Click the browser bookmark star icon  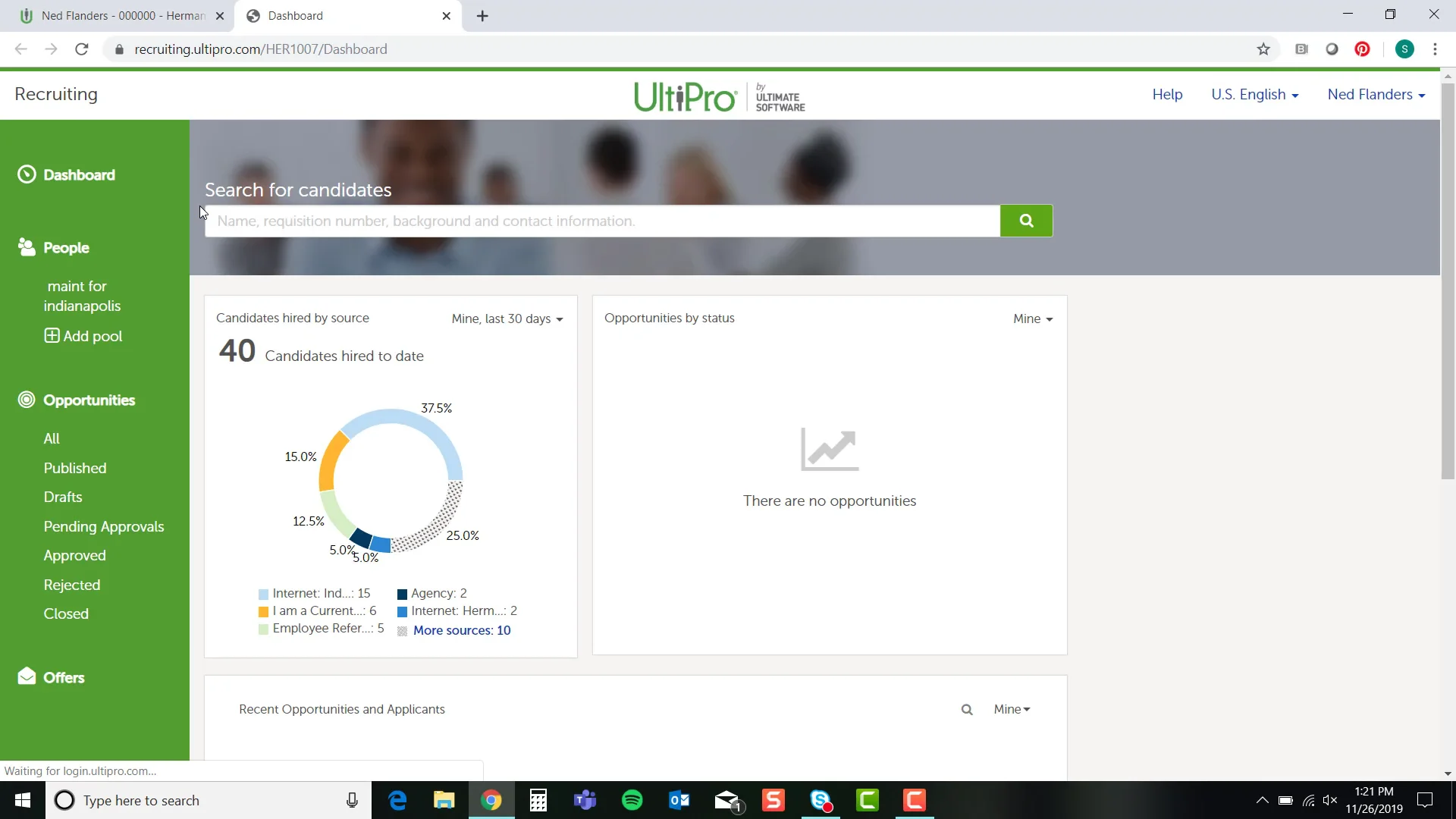pyautogui.click(x=1263, y=49)
